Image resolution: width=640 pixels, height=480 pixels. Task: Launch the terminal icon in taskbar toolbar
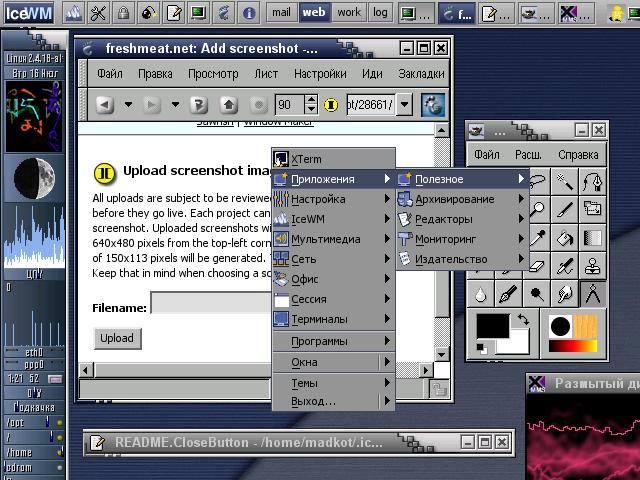[x=199, y=13]
